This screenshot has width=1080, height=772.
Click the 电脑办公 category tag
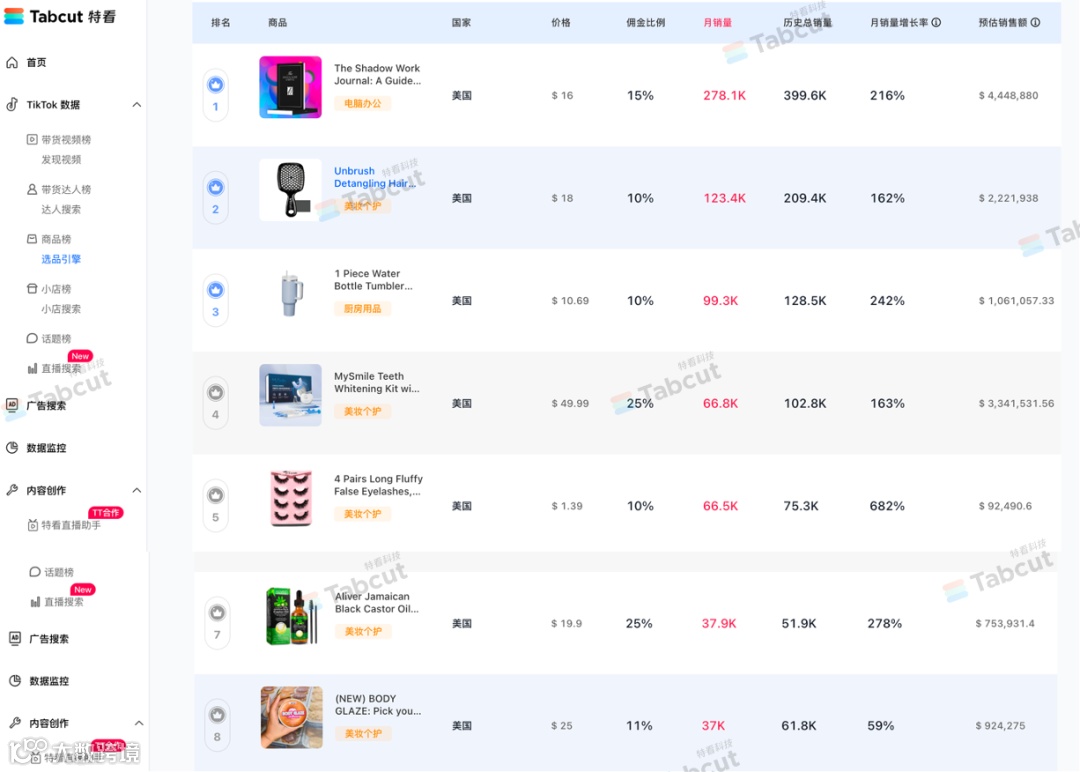click(x=362, y=103)
